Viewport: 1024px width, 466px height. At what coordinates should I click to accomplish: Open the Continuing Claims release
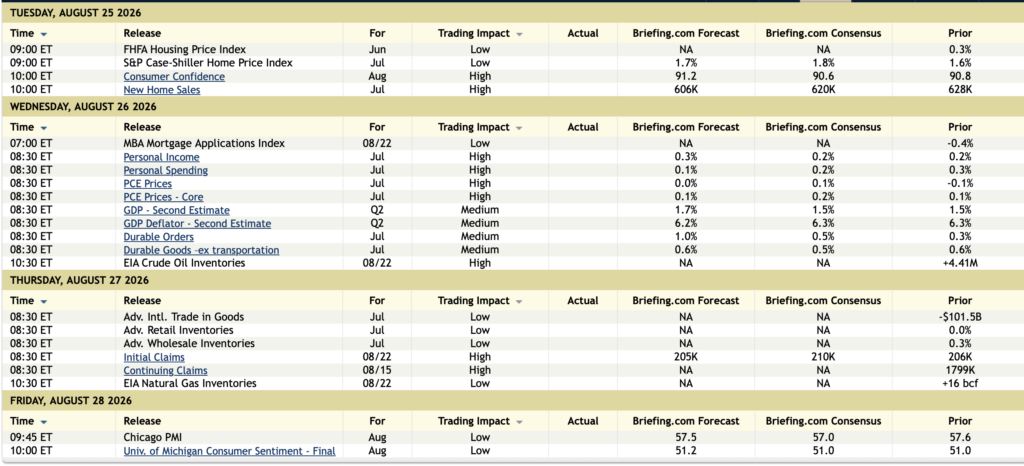[165, 371]
